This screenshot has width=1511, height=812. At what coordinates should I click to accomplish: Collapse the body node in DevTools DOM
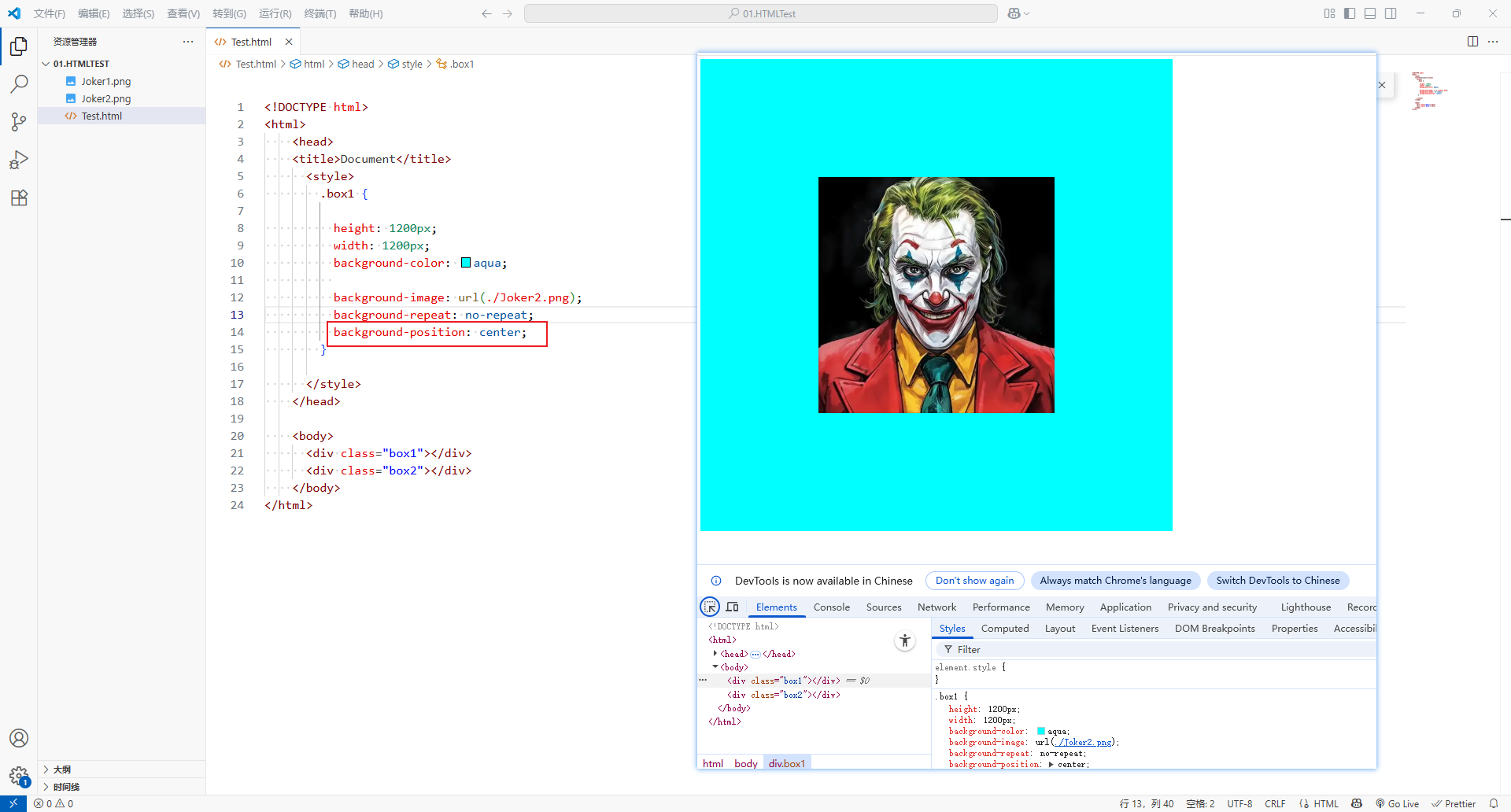tap(715, 667)
